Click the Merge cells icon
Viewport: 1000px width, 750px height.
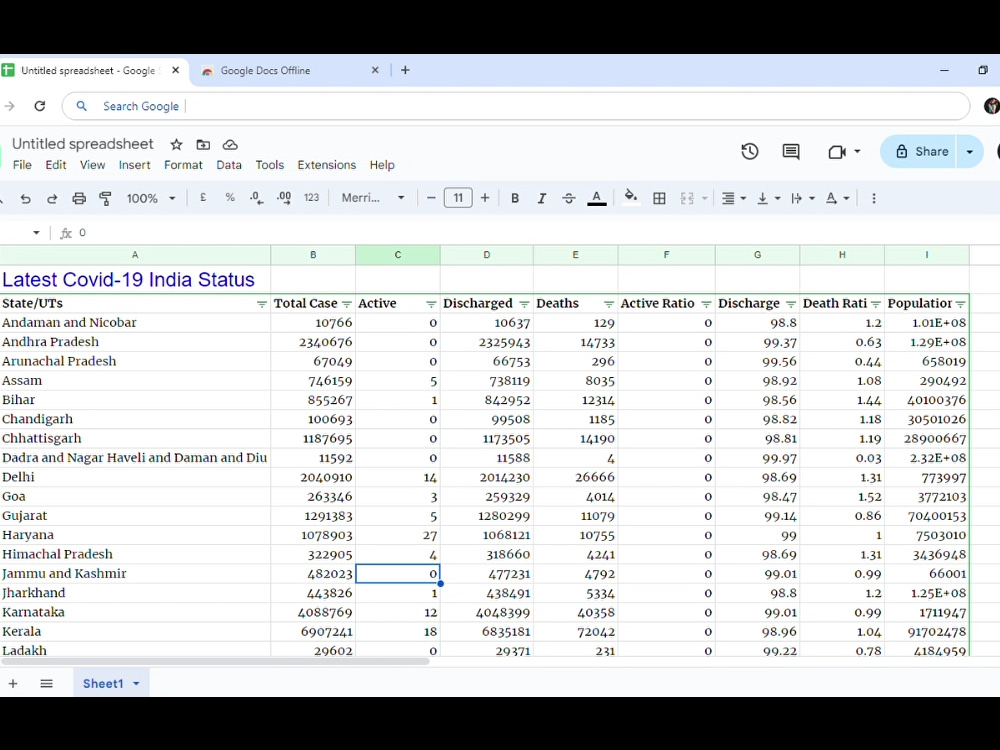687,198
